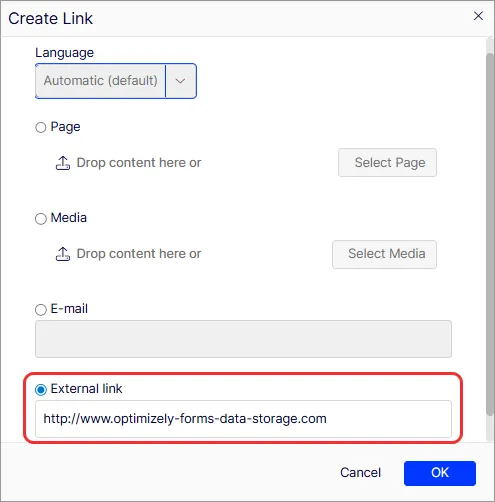Click the Language field label
Viewport: 495px width, 502px height.
[x=65, y=53]
